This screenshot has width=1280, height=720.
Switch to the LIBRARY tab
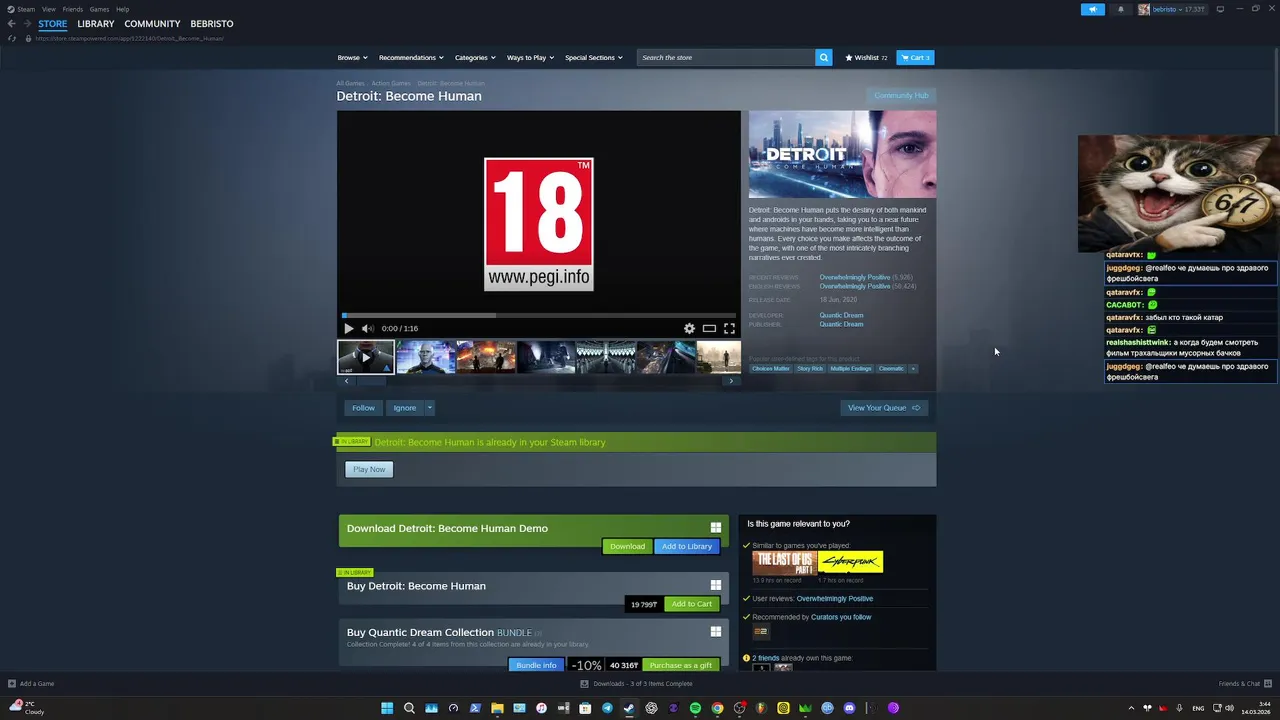tap(96, 24)
